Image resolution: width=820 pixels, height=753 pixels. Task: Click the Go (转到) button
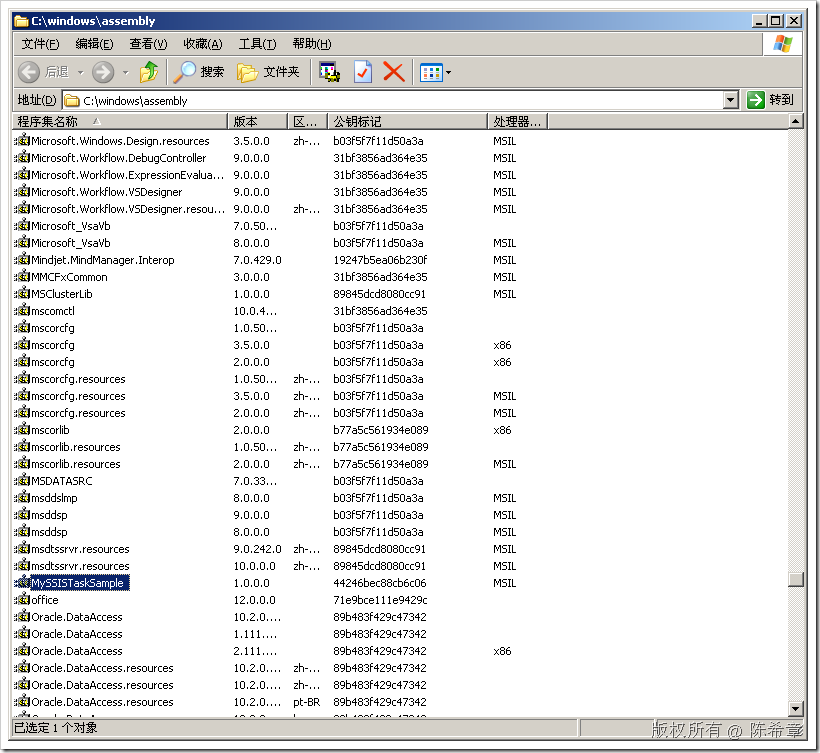click(771, 100)
